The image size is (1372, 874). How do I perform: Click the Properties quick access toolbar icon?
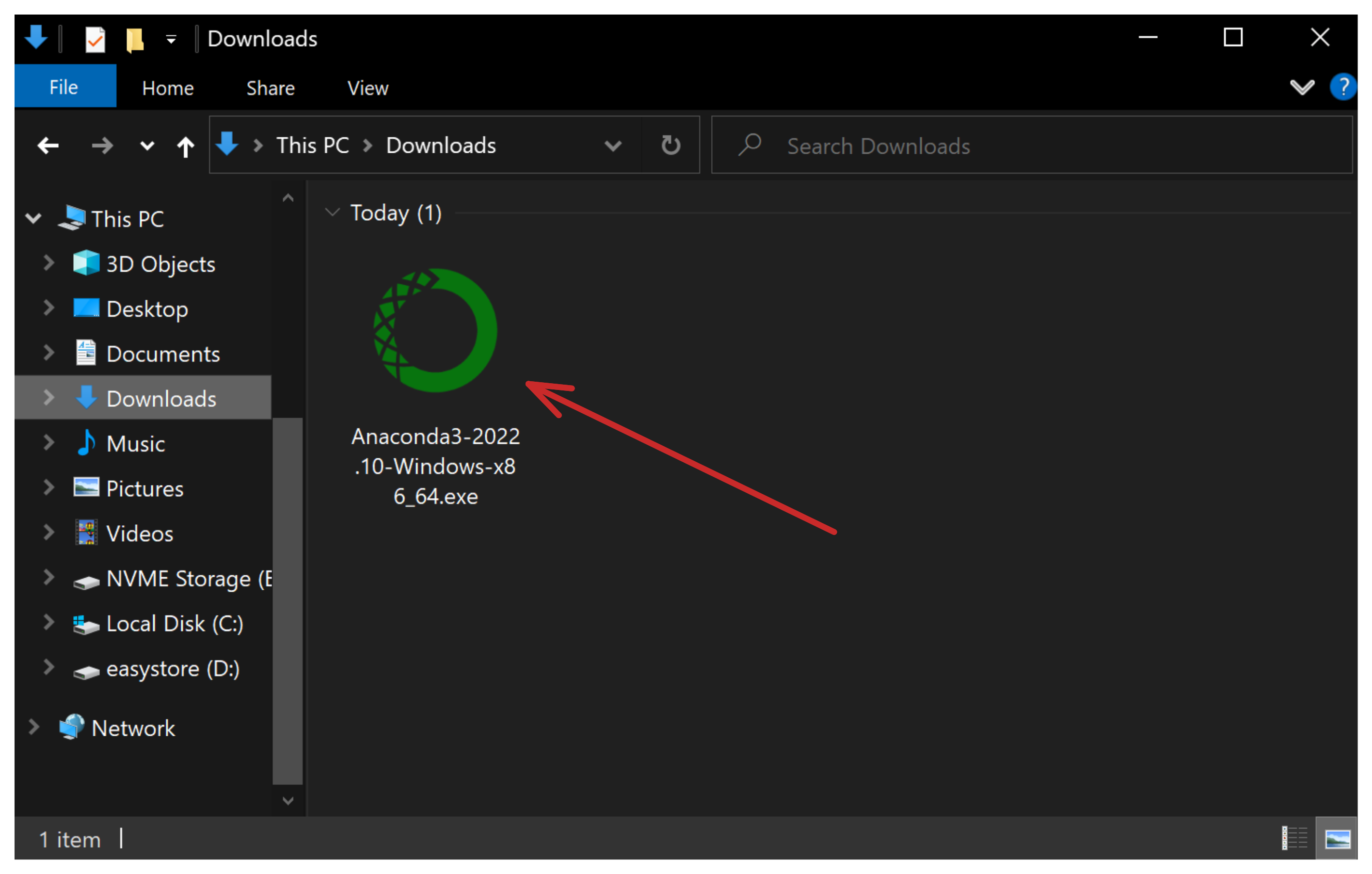click(x=95, y=39)
